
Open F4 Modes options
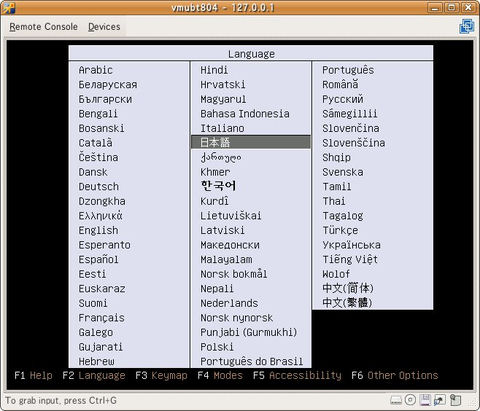(x=220, y=375)
